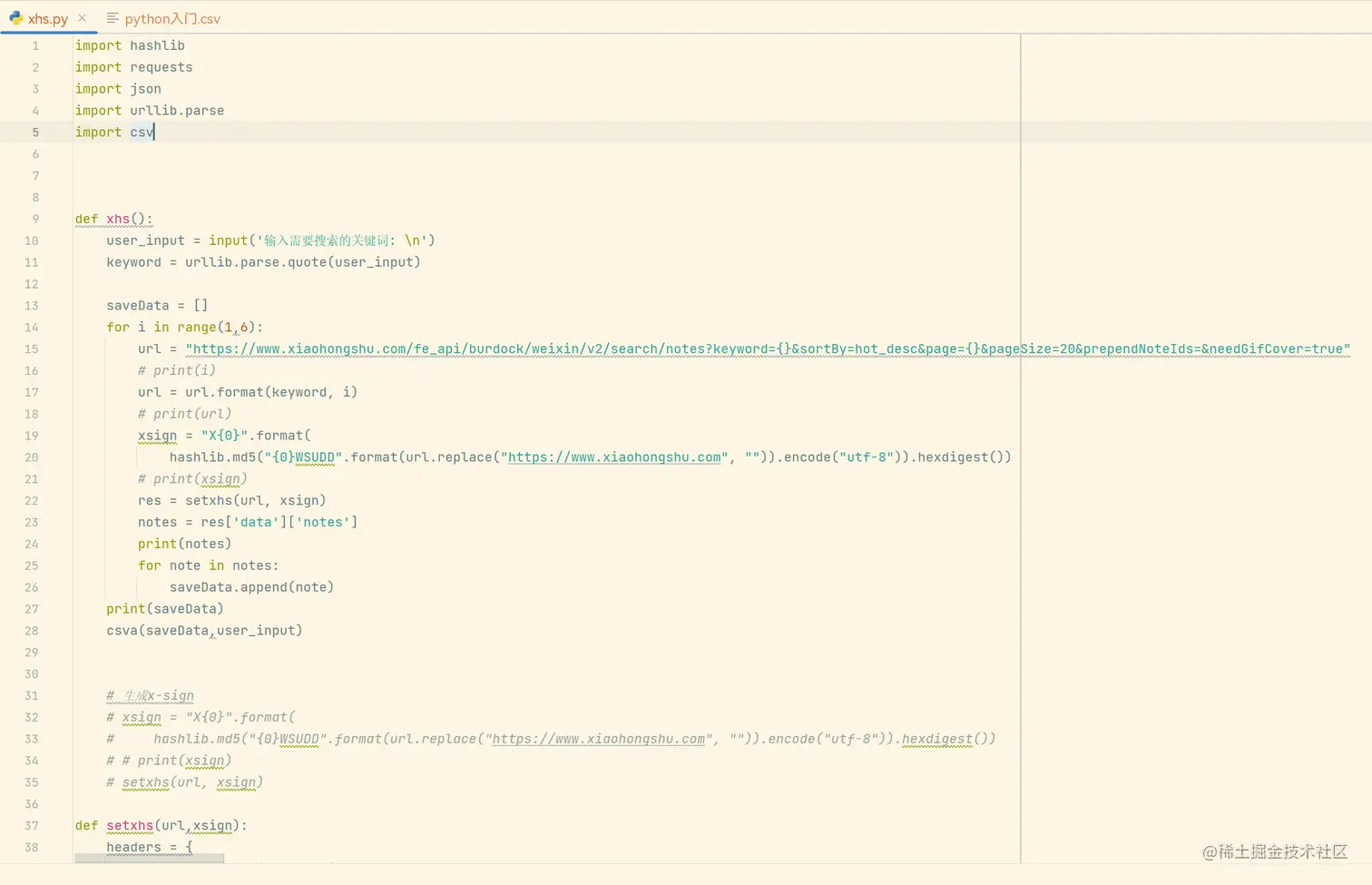Click the xiaohongshu.com URL on line 20
The width and height of the screenshot is (1372, 885).
(x=614, y=457)
